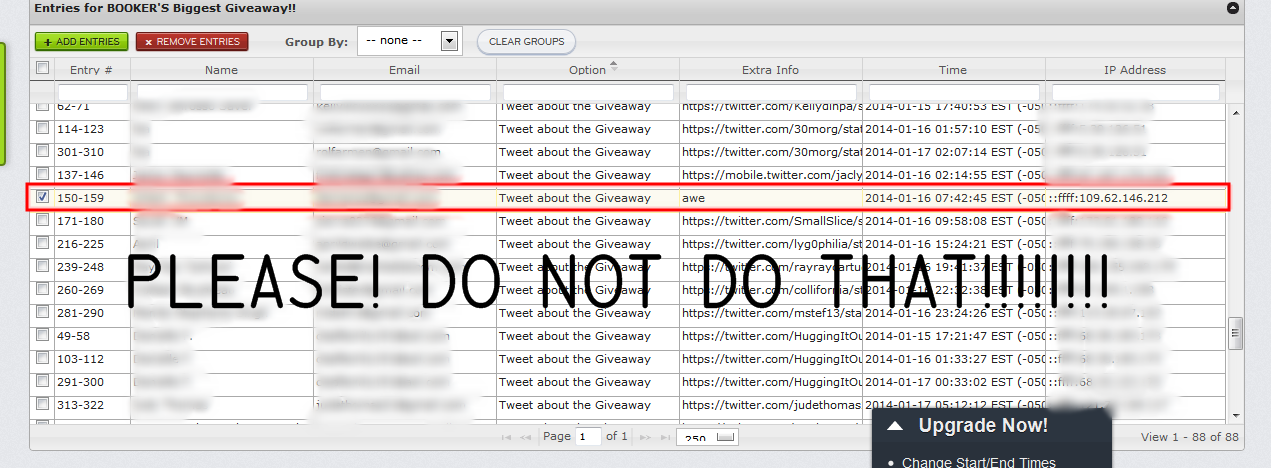
Task: Open the Group By dropdown set to none
Action: click(409, 41)
